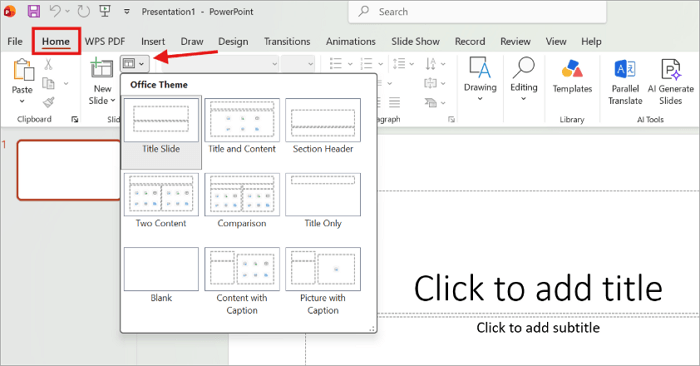Click the search box

pos(477,12)
